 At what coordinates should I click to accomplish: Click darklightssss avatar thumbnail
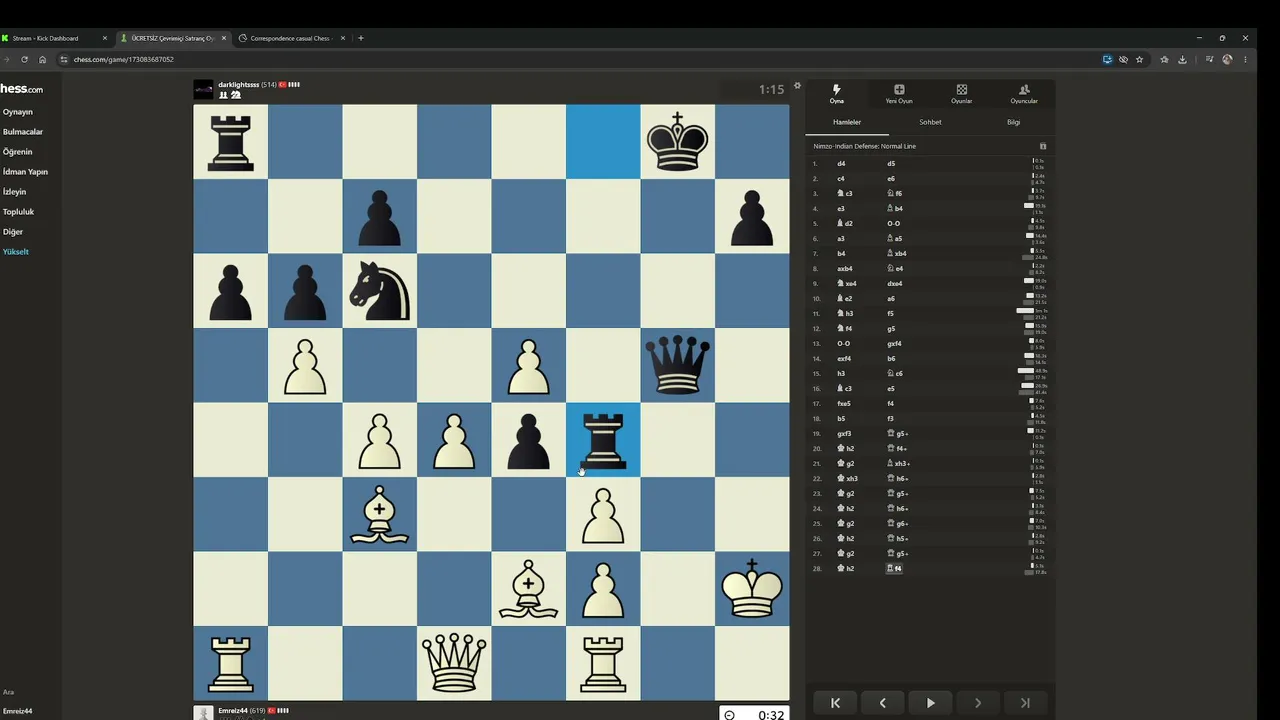click(x=204, y=90)
